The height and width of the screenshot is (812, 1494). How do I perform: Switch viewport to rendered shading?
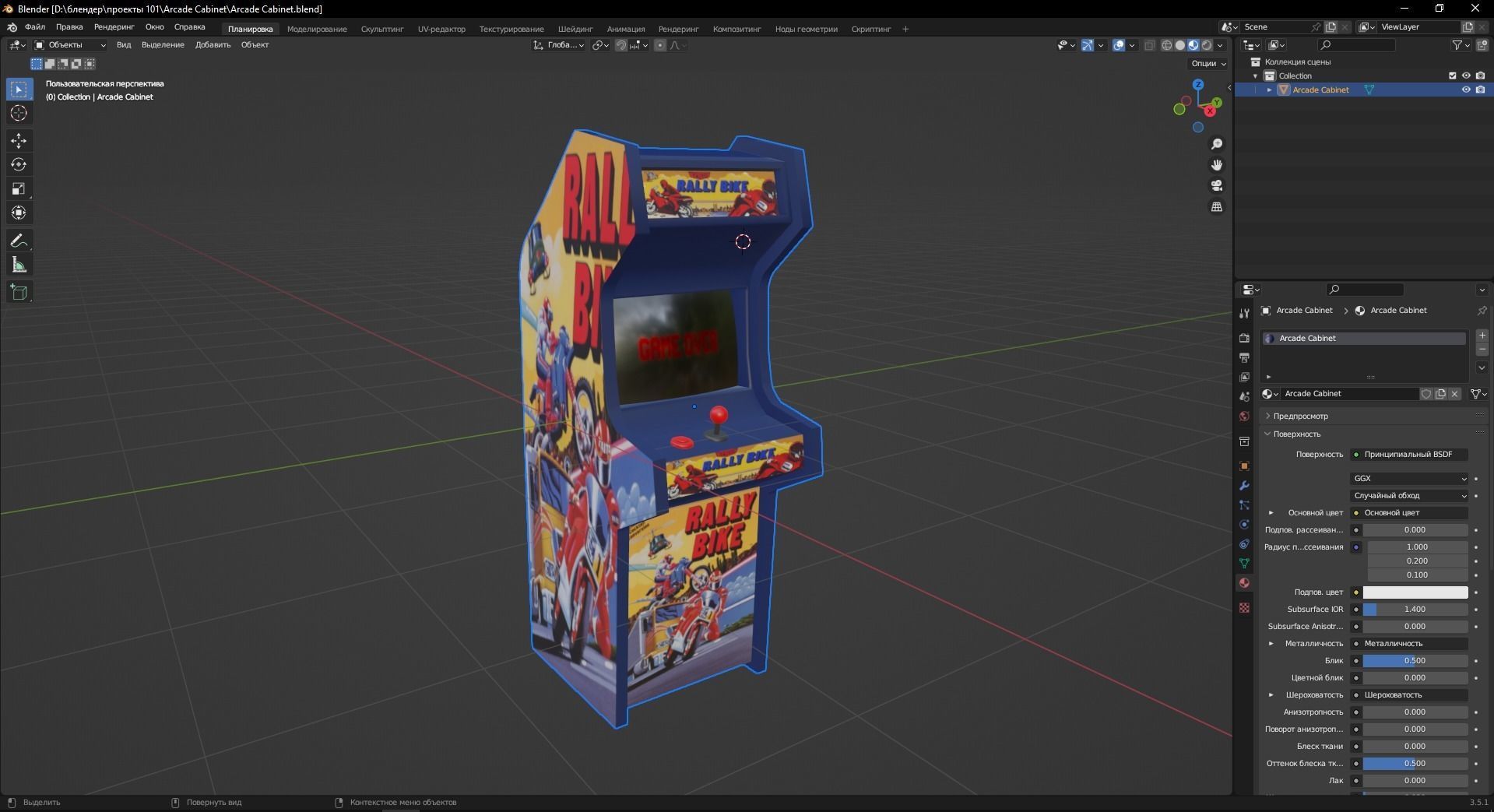[x=1206, y=45]
